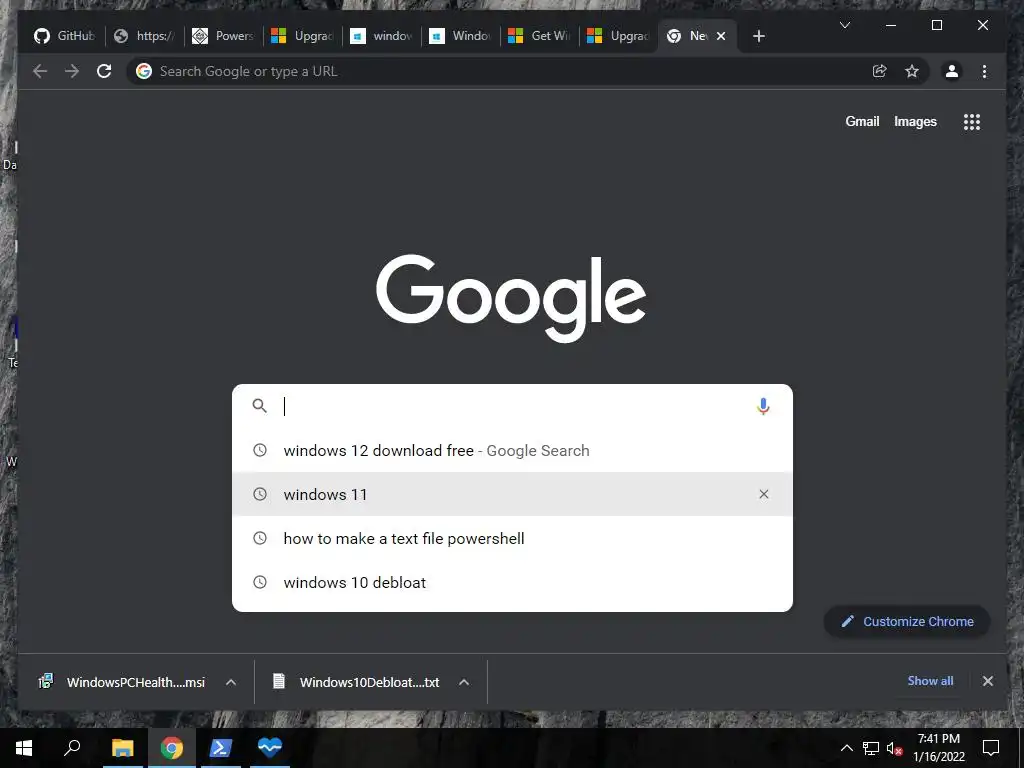Go back with the browser back arrow

40,71
